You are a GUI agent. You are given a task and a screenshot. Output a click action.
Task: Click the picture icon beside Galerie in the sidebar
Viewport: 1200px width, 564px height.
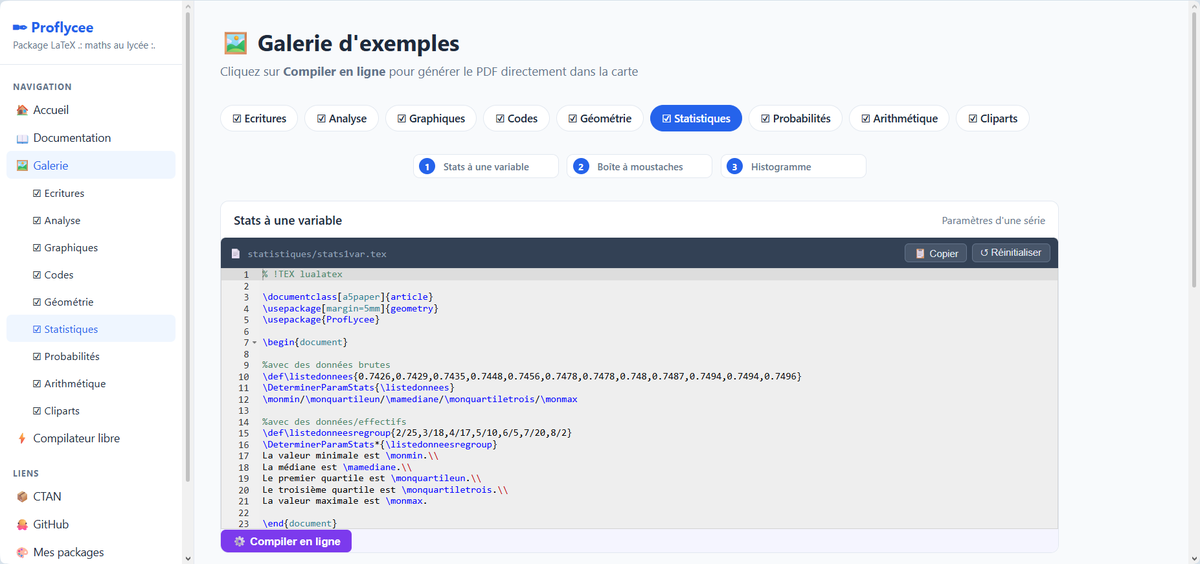22,166
